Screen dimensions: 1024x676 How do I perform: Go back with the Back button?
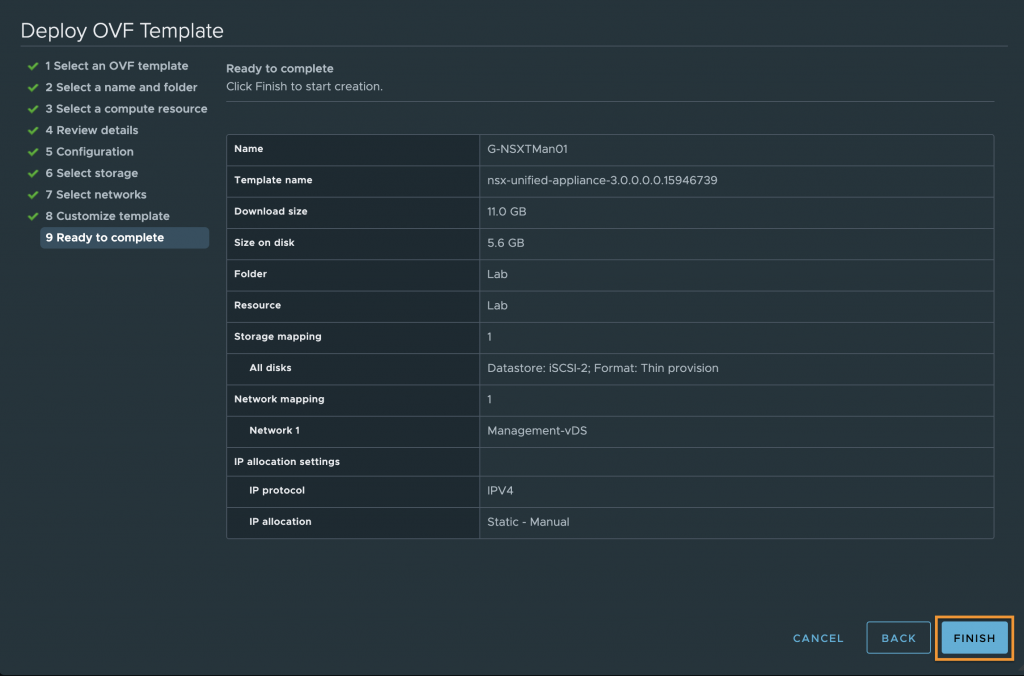898,638
